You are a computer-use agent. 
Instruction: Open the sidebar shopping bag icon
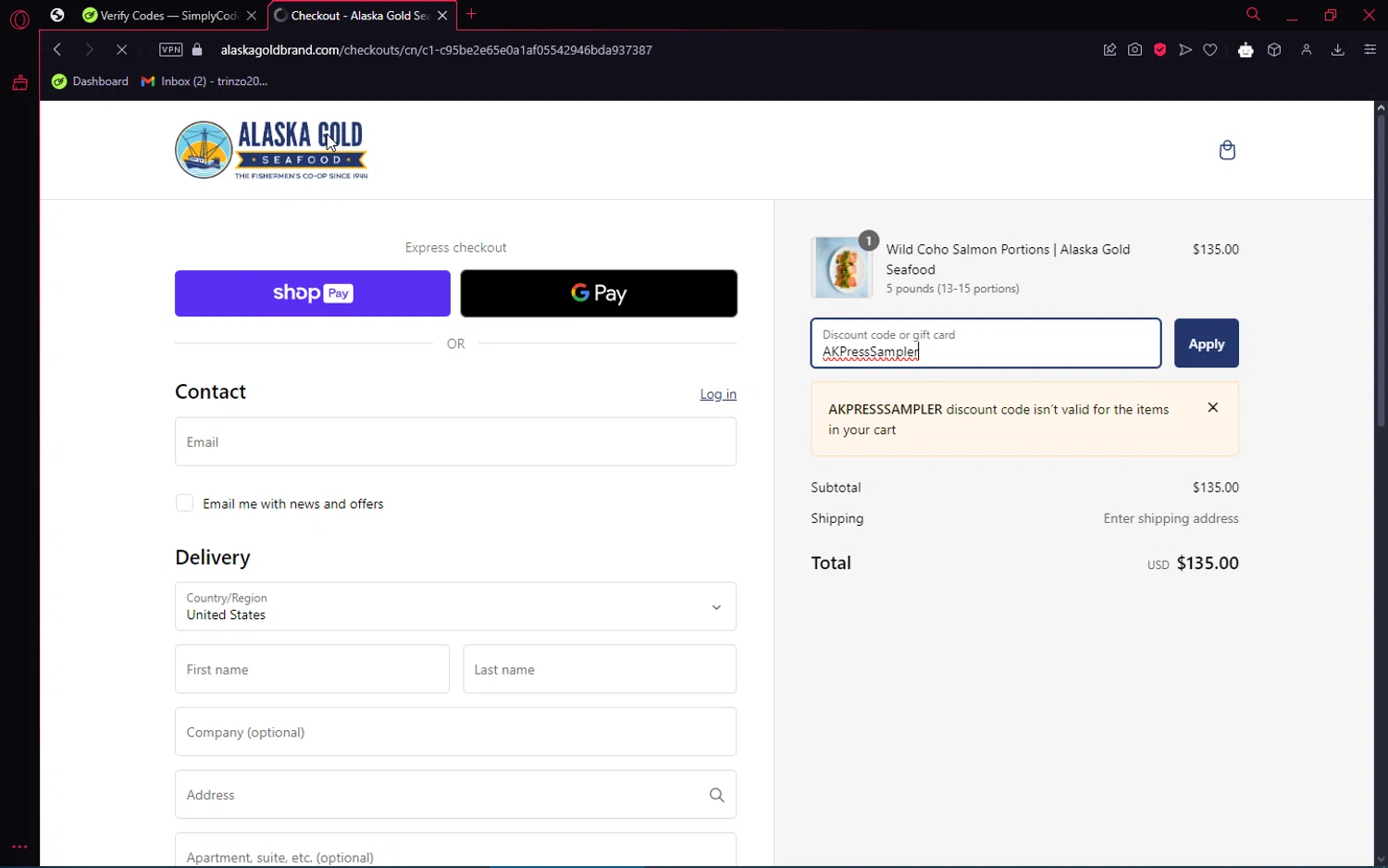pyautogui.click(x=19, y=83)
